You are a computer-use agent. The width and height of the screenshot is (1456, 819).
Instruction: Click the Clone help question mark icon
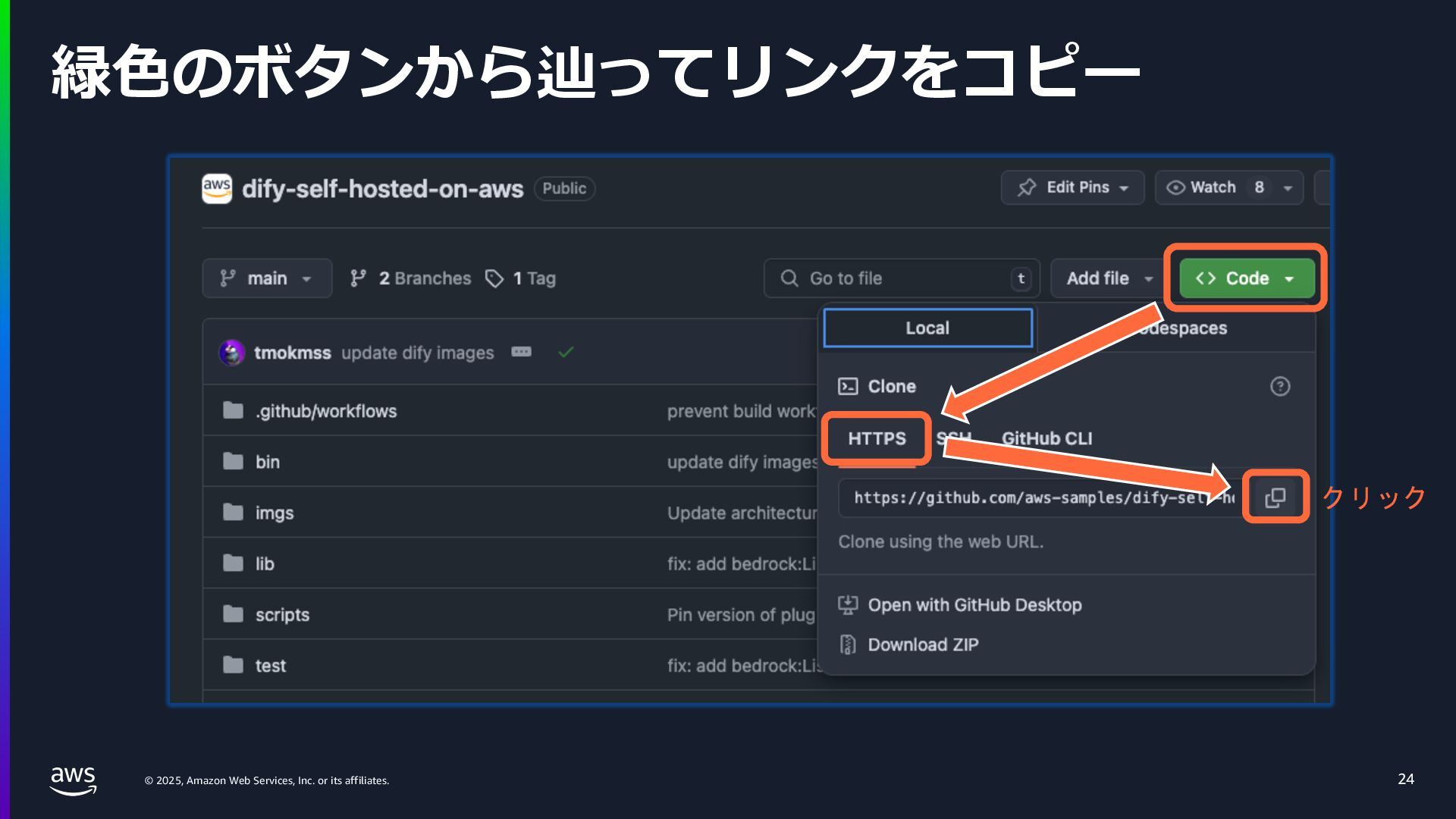(x=1280, y=387)
